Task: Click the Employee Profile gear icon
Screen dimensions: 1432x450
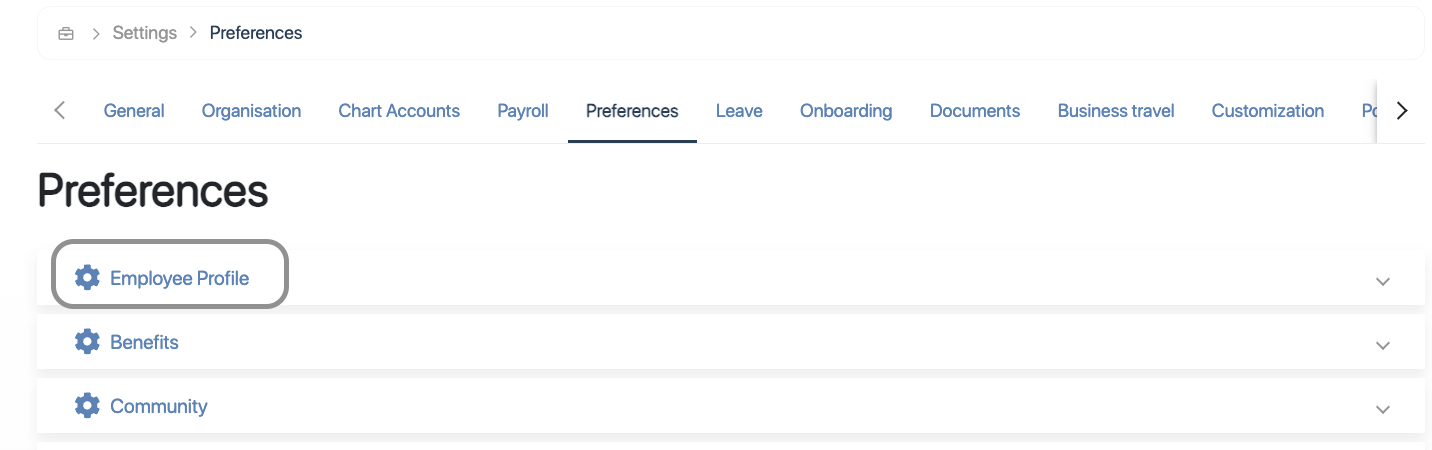Action: click(x=88, y=278)
